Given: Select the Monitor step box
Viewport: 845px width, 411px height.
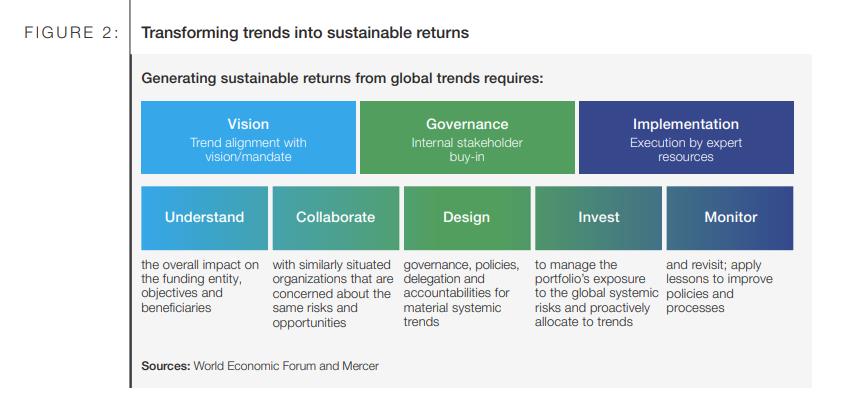Looking at the screenshot, I should click(x=730, y=218).
